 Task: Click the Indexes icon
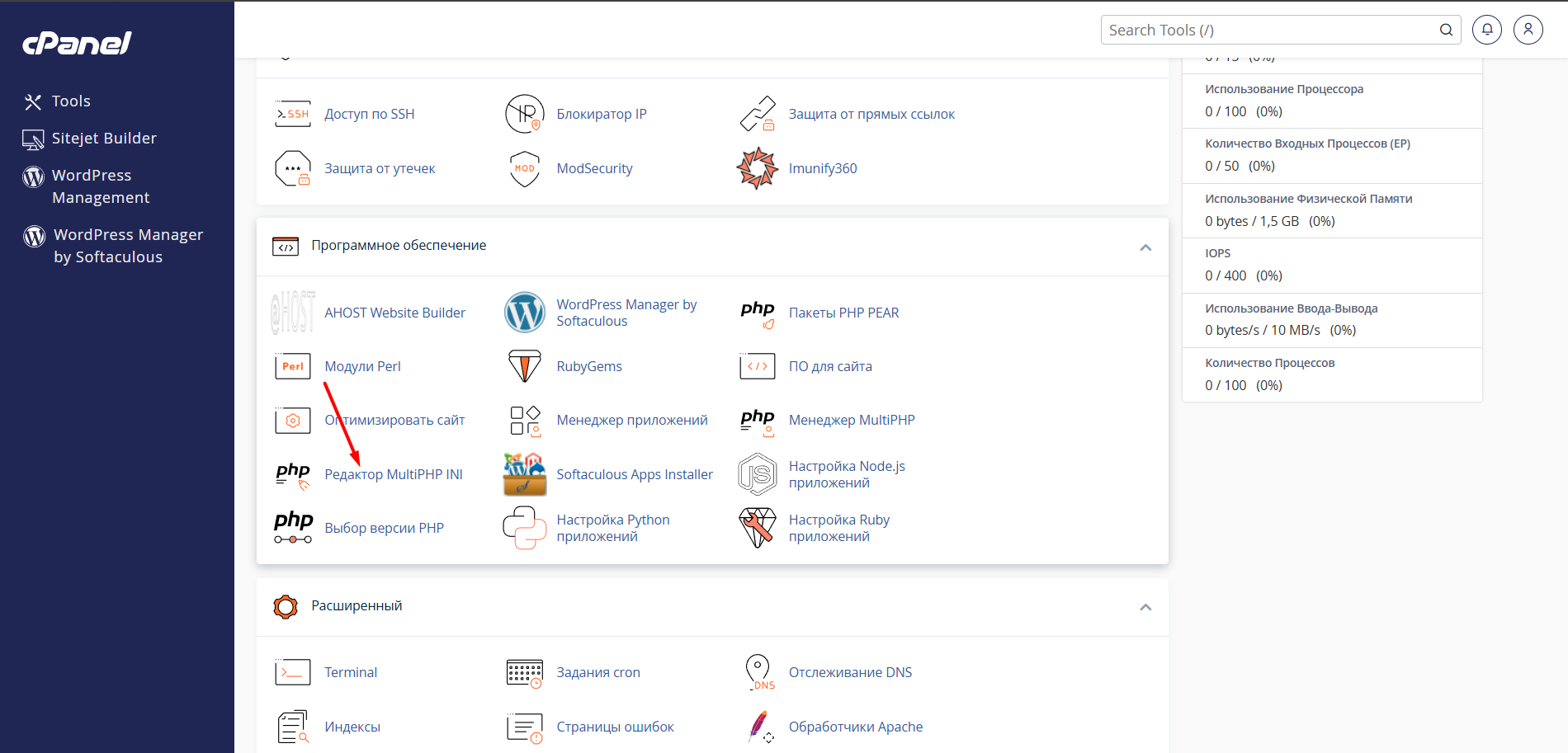click(293, 727)
